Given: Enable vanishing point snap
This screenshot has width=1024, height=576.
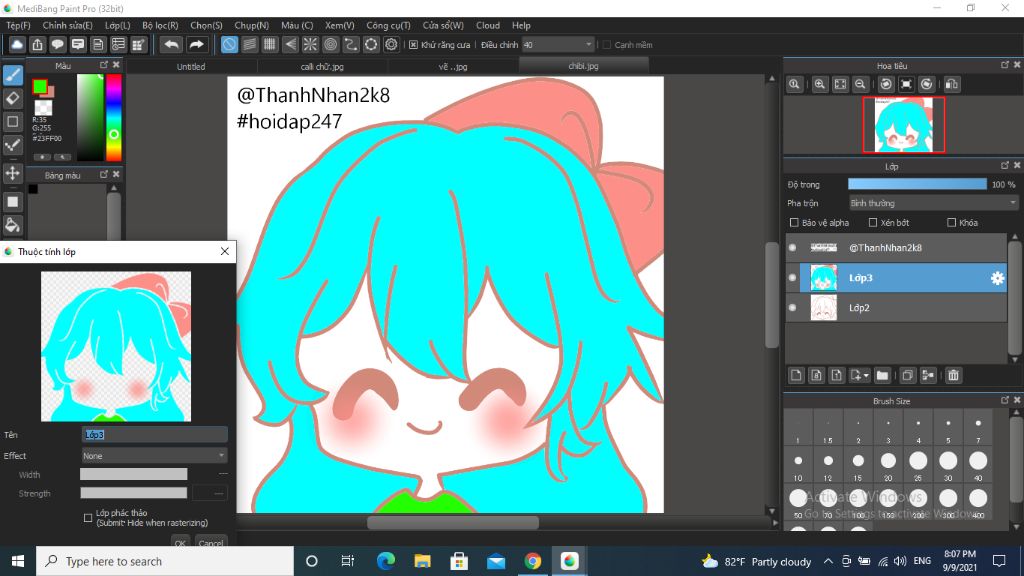Looking at the screenshot, I should pyautogui.click(x=290, y=44).
